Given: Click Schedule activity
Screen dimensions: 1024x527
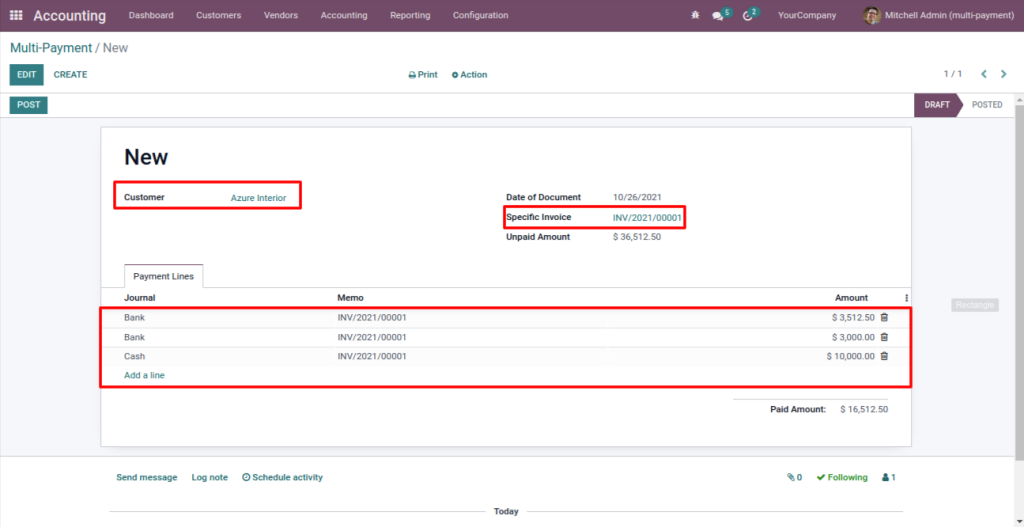Looking at the screenshot, I should pos(282,477).
